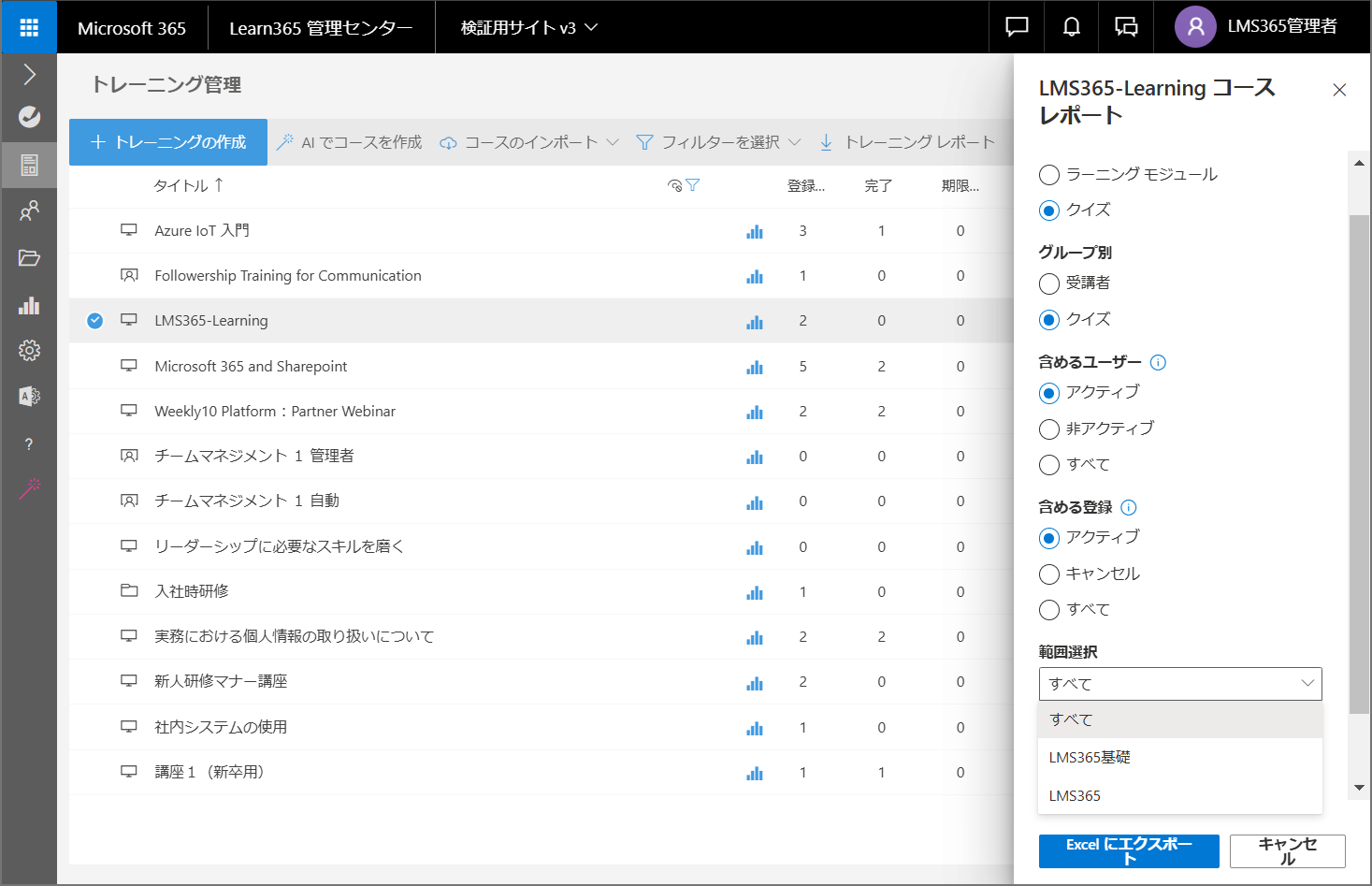Click トレーニング レポート download item
1372x886 pixels.
906,142
